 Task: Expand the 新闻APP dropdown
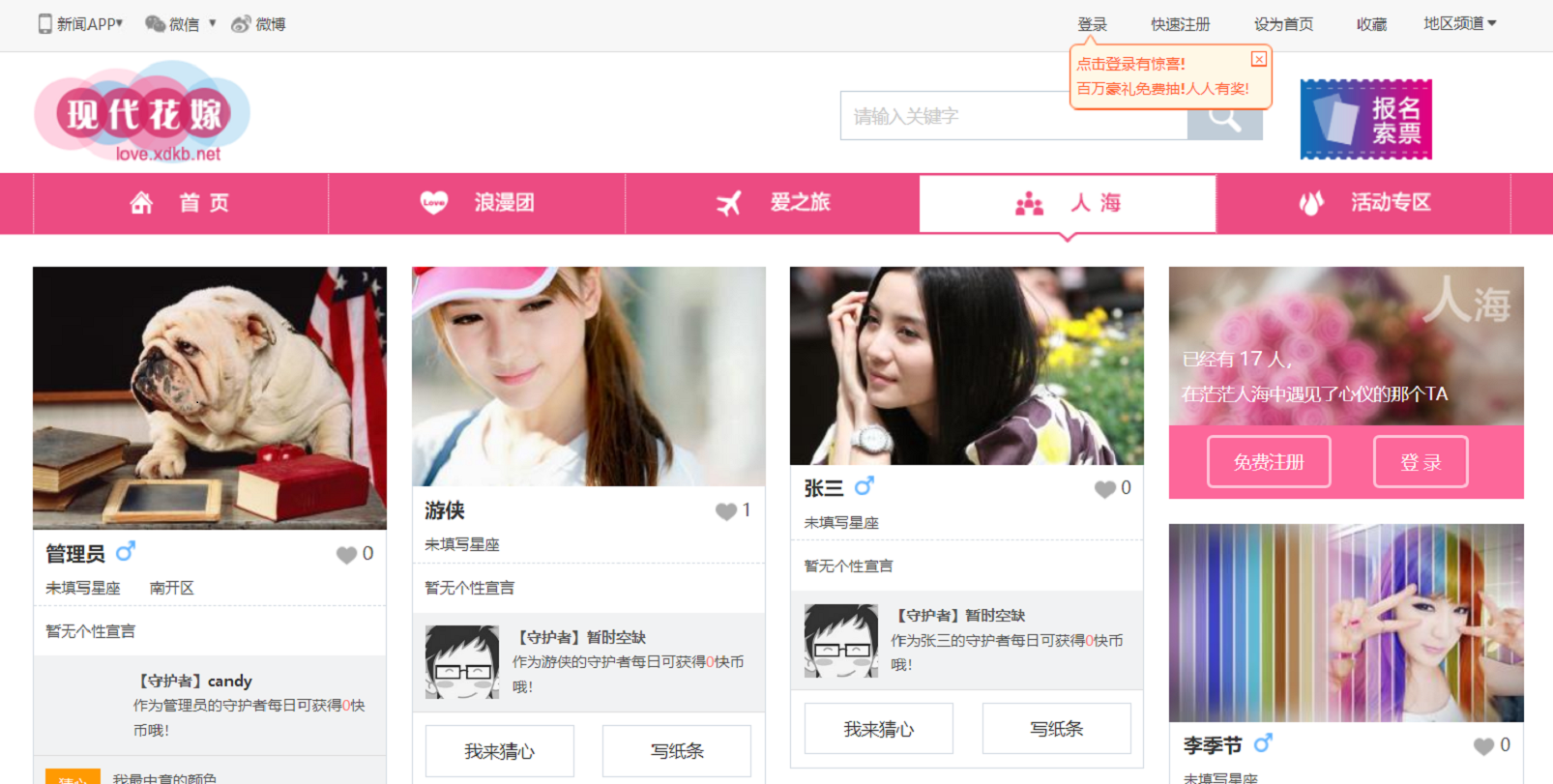tap(81, 24)
